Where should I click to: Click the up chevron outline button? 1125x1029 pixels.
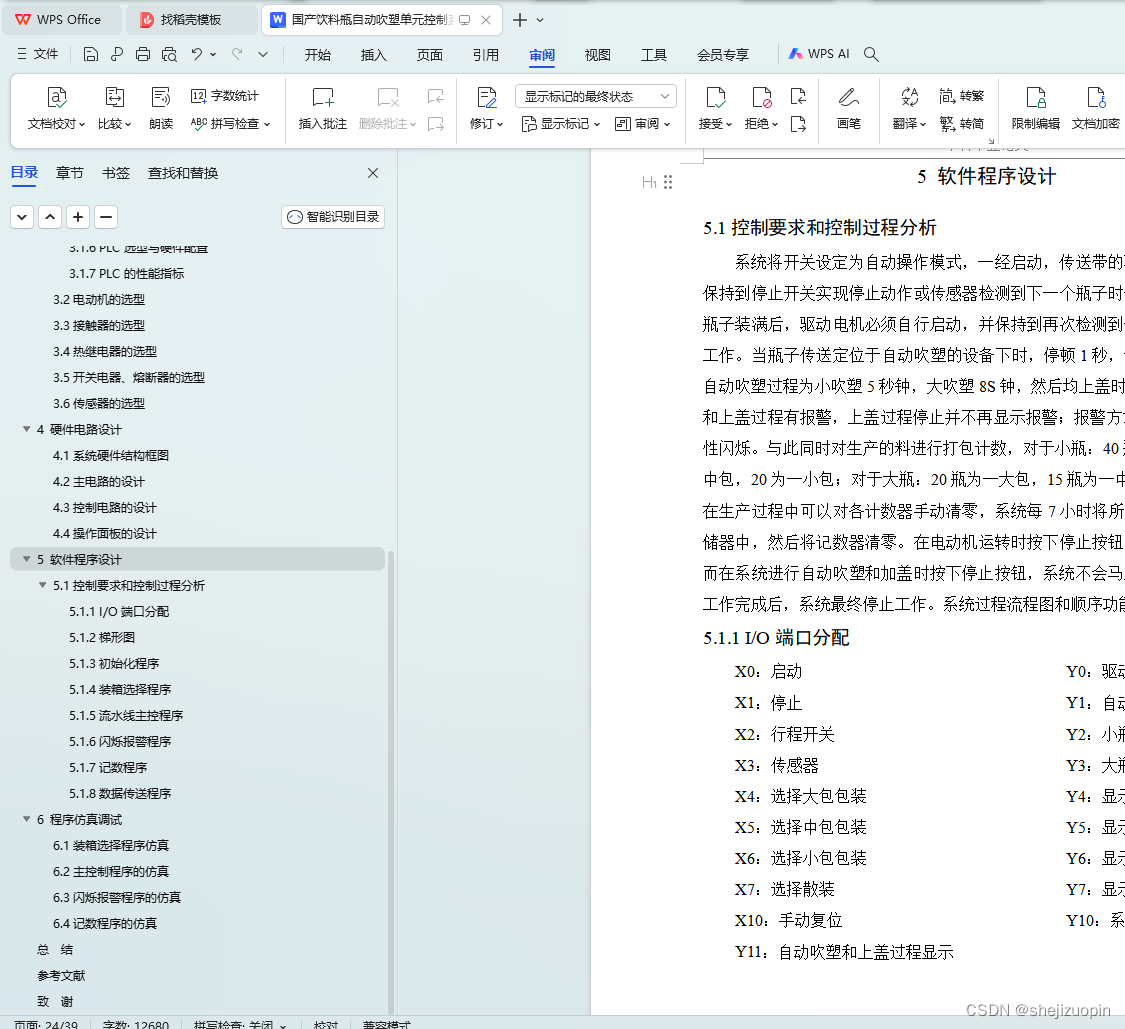click(x=50, y=217)
